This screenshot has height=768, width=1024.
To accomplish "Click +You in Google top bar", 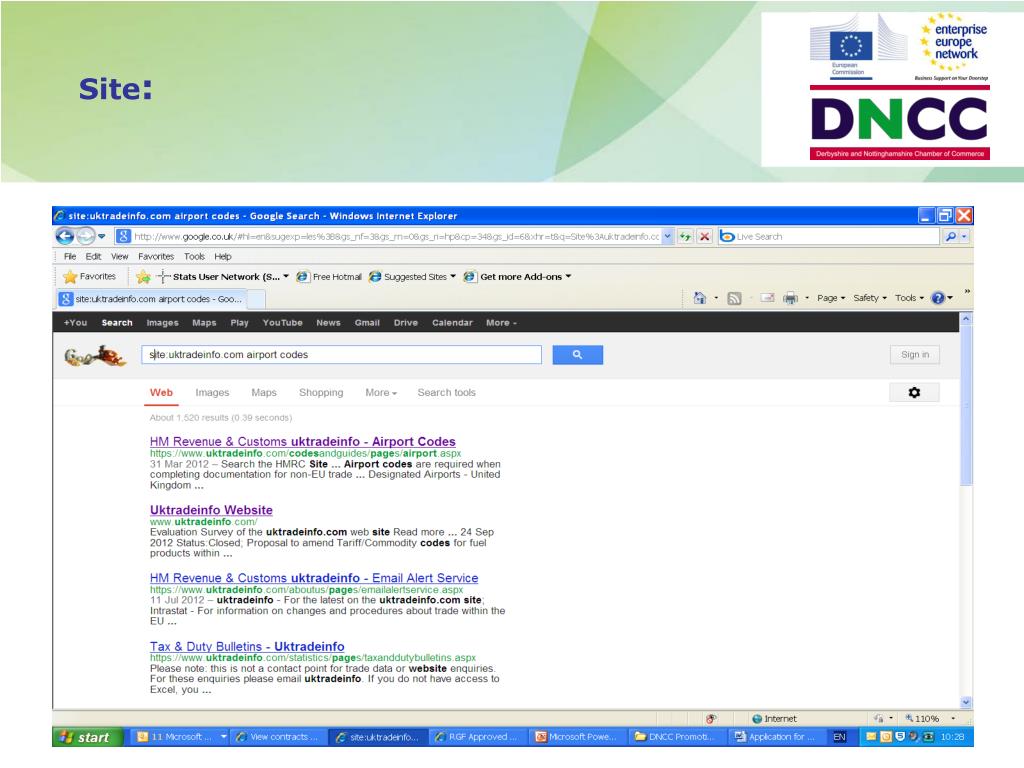I will click(x=75, y=323).
